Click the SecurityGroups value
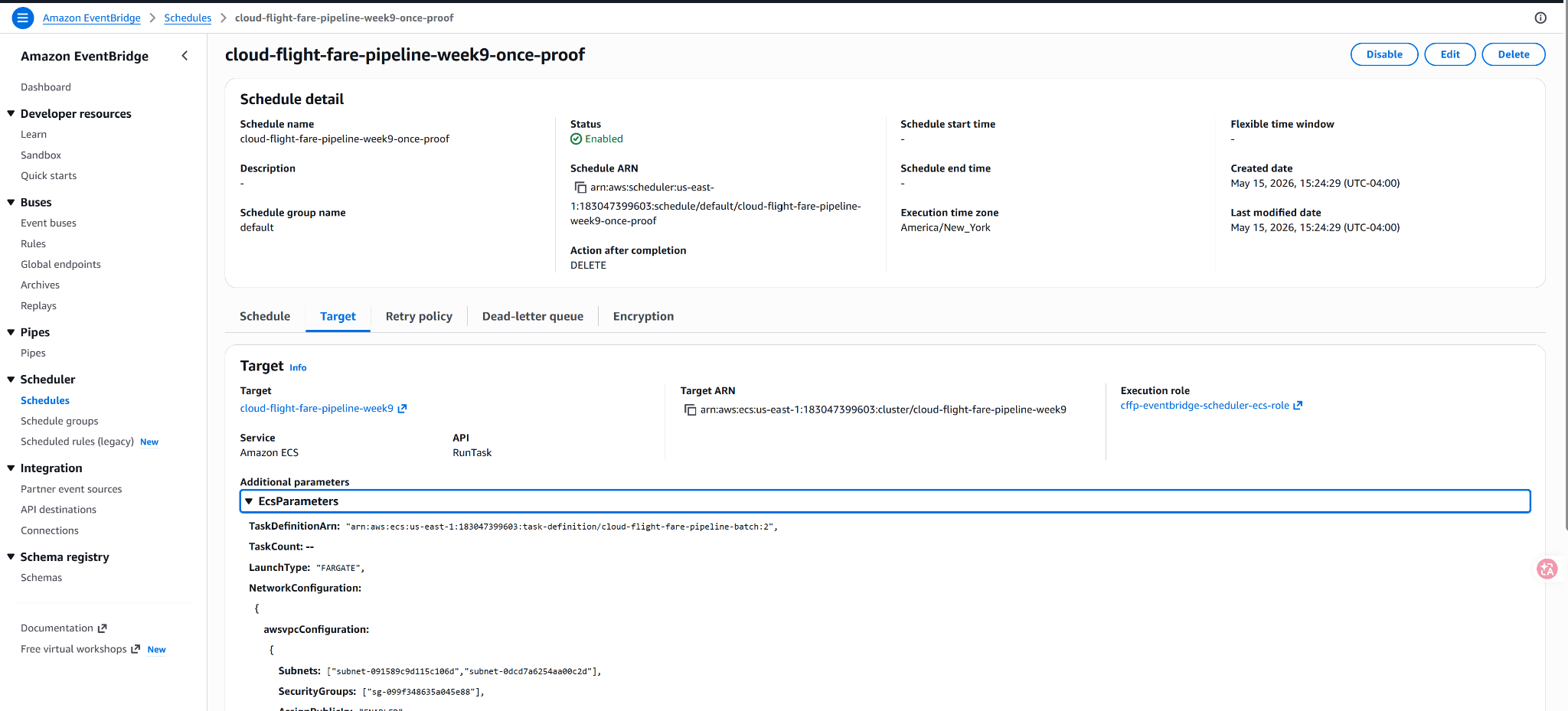1568x711 pixels. tap(423, 692)
